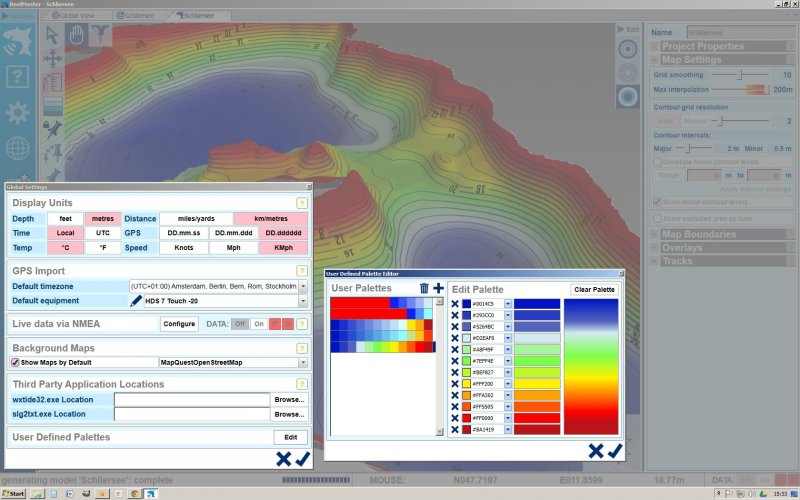Select the pan hand tool
The height and width of the screenshot is (500, 800).
coord(75,35)
